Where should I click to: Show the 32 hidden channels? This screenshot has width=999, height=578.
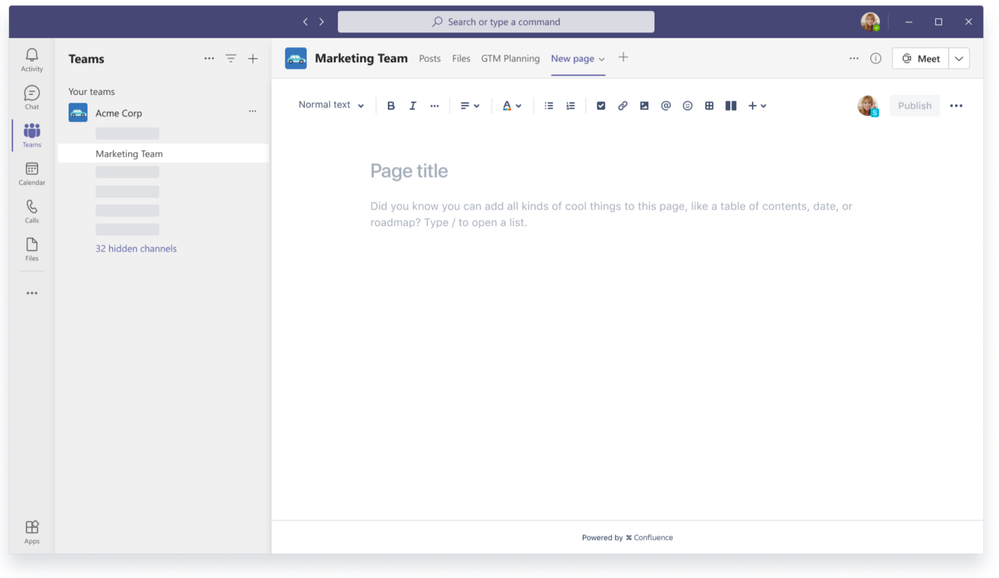point(136,249)
